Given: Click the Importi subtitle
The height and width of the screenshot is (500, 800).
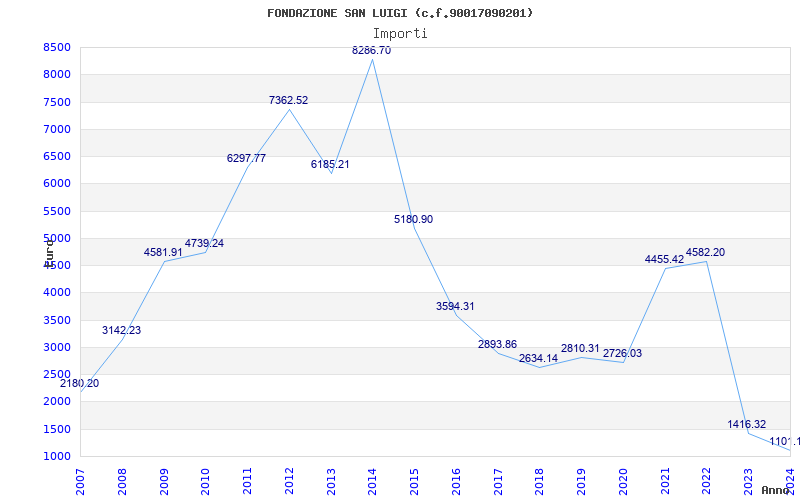Looking at the screenshot, I should 400,34.
